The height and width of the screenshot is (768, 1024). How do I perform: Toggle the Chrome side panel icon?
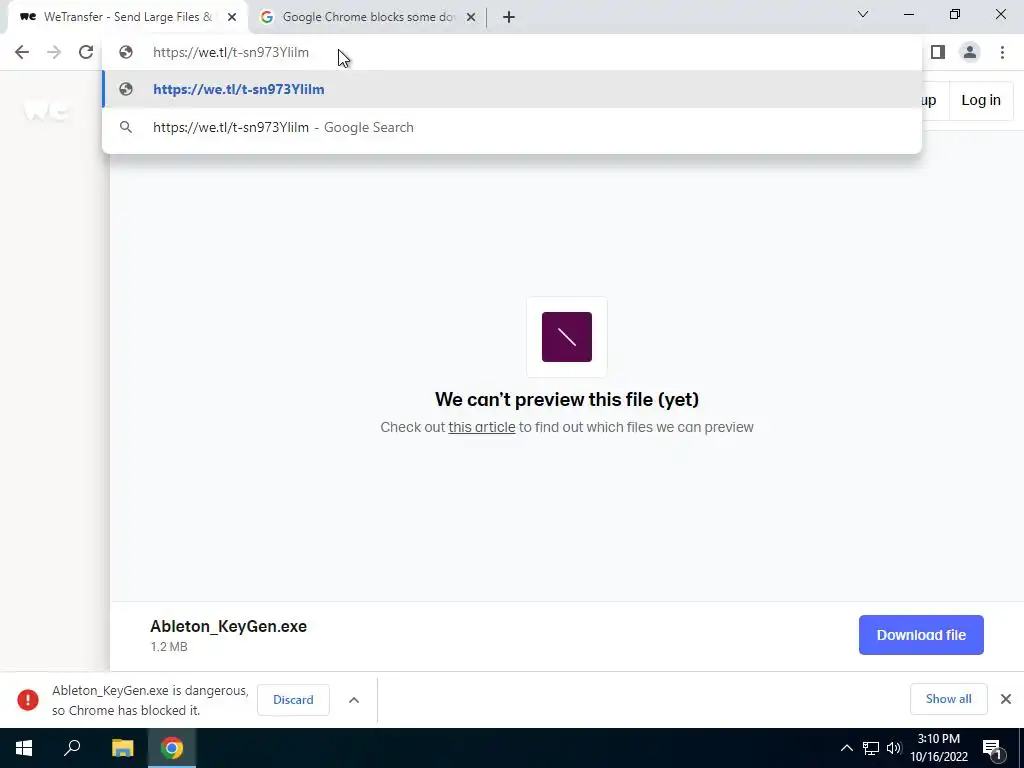[x=938, y=52]
